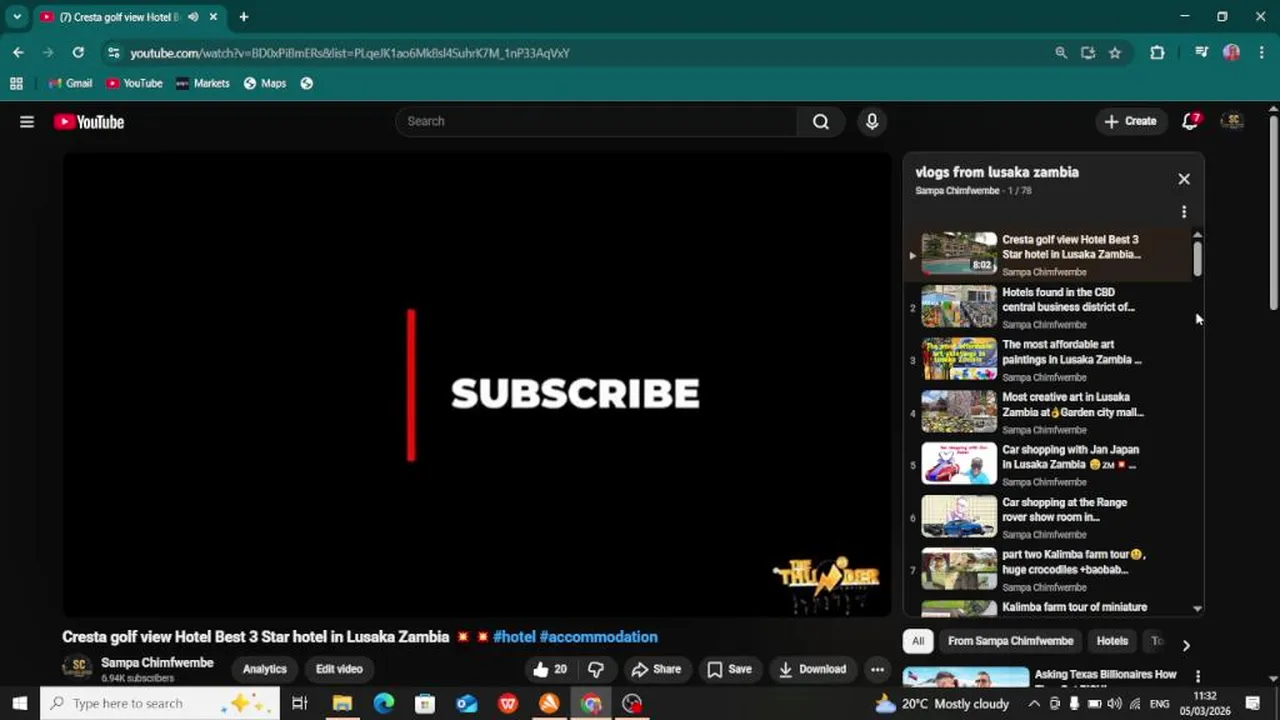Play part two Kalimba farm tour video
1280x720 pixels.
[1046, 570]
